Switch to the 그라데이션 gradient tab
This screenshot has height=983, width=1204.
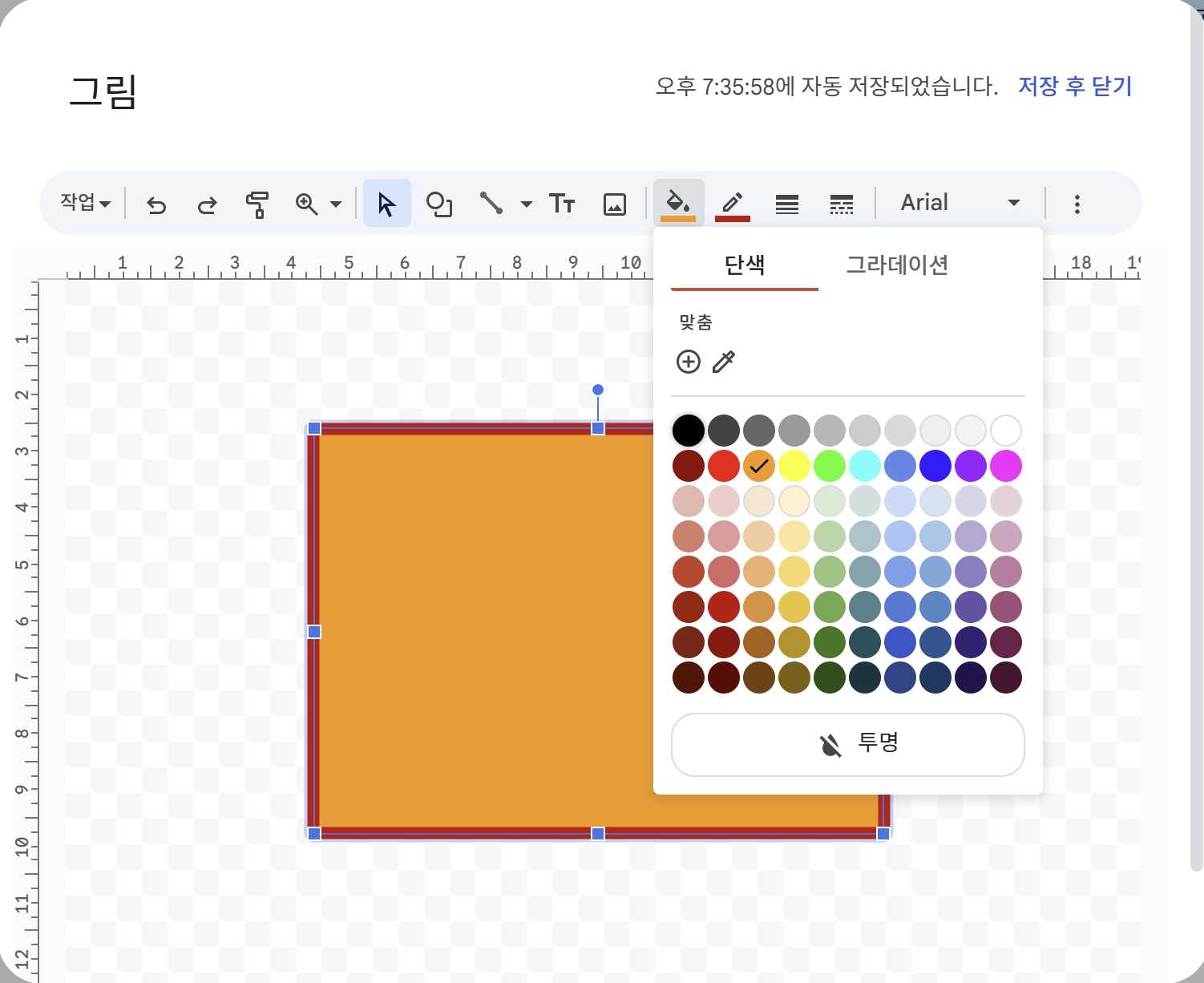(898, 265)
